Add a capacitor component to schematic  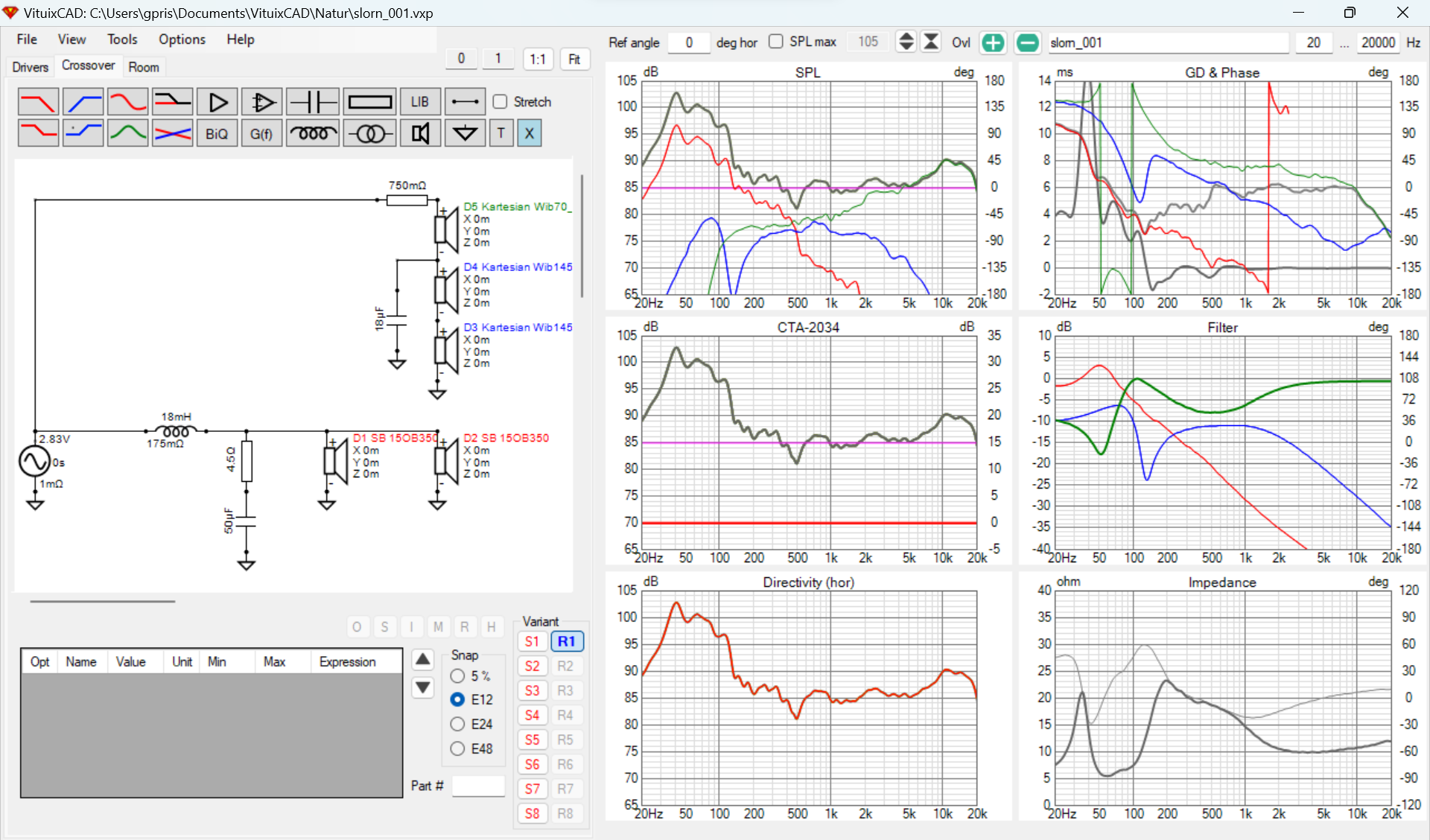click(x=313, y=102)
